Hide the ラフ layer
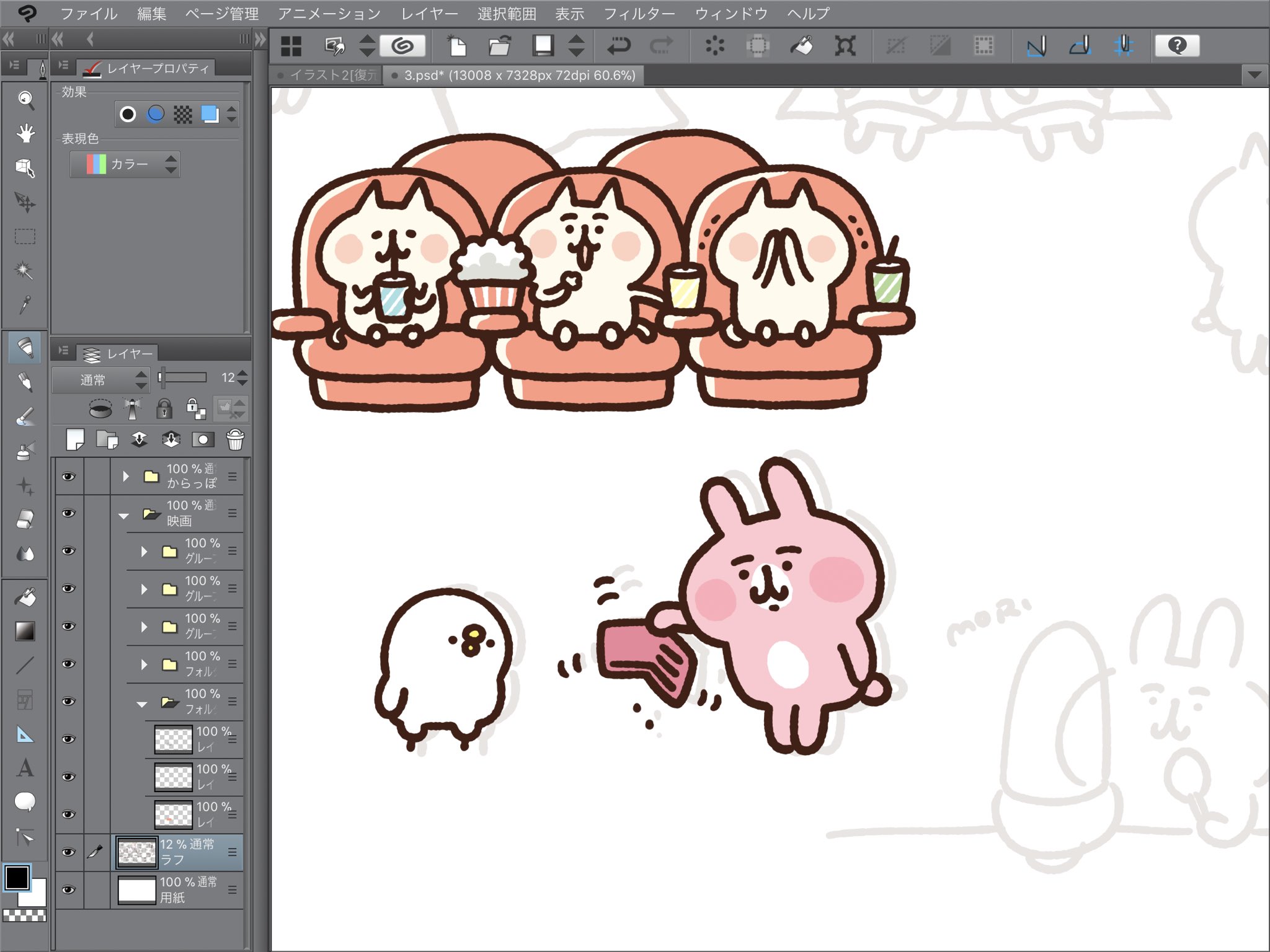This screenshot has width=1270, height=952. (x=68, y=852)
